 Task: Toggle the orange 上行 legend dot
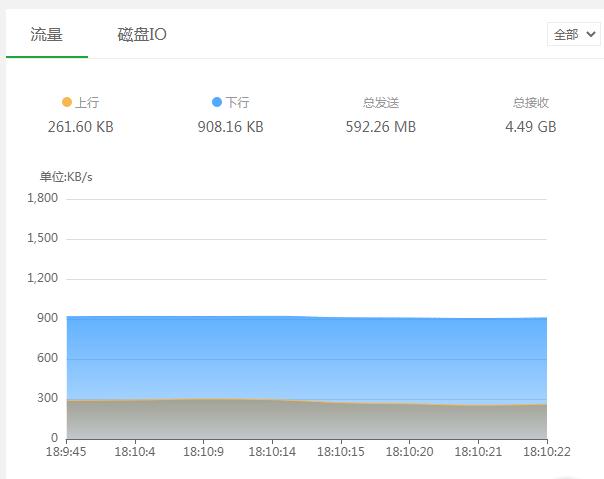tap(67, 102)
